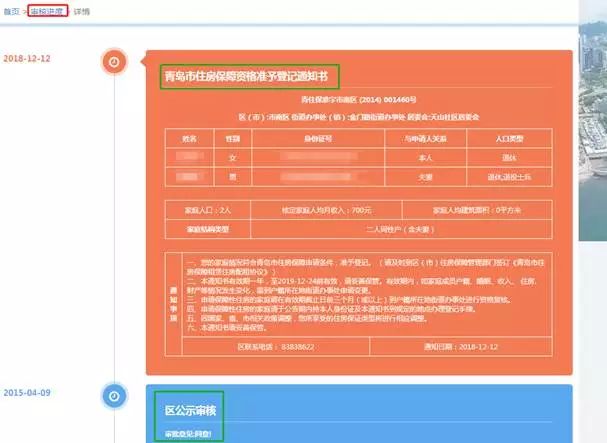This screenshot has height=443, width=607.
Task: Click the 夫妻 relationship cell
Action: 426,177
